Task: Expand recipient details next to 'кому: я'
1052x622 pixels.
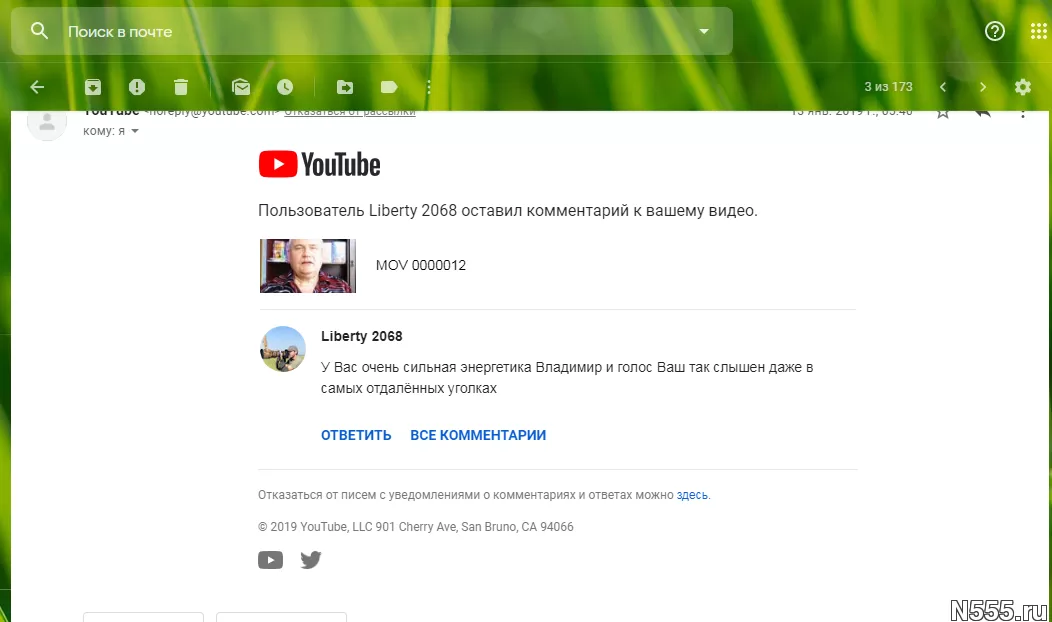Action: [x=135, y=131]
